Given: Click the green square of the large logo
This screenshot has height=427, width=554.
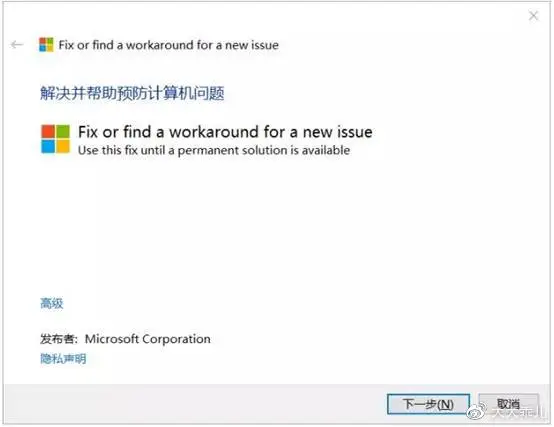Looking at the screenshot, I should pyautogui.click(x=63, y=131).
